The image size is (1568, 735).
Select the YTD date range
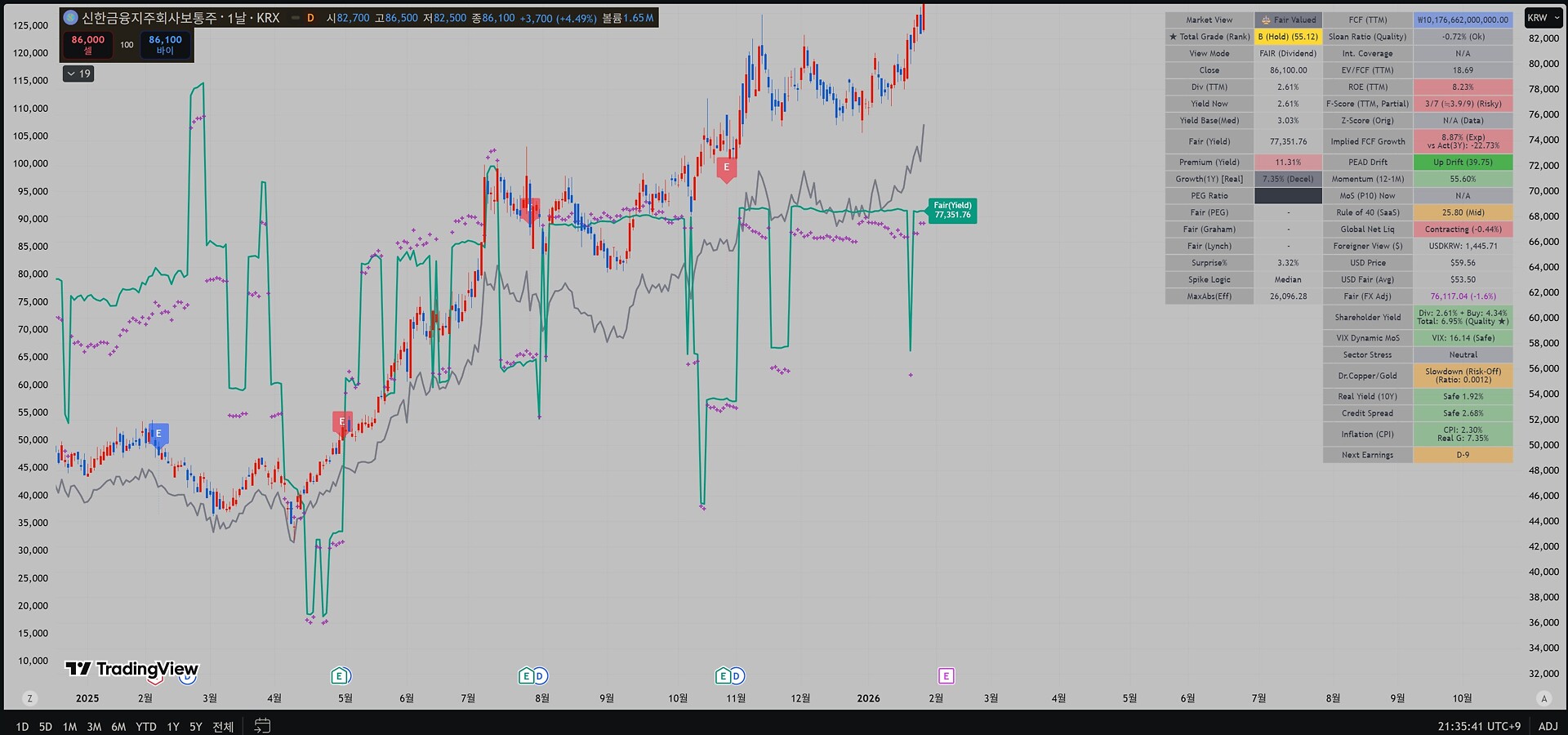point(146,726)
